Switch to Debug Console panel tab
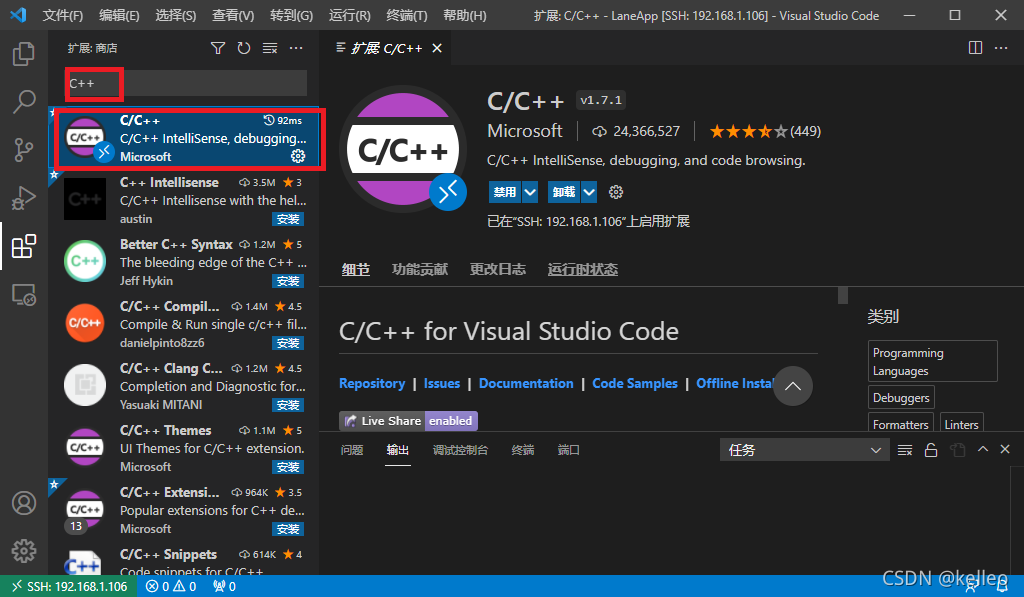The image size is (1024, 597). 460,450
